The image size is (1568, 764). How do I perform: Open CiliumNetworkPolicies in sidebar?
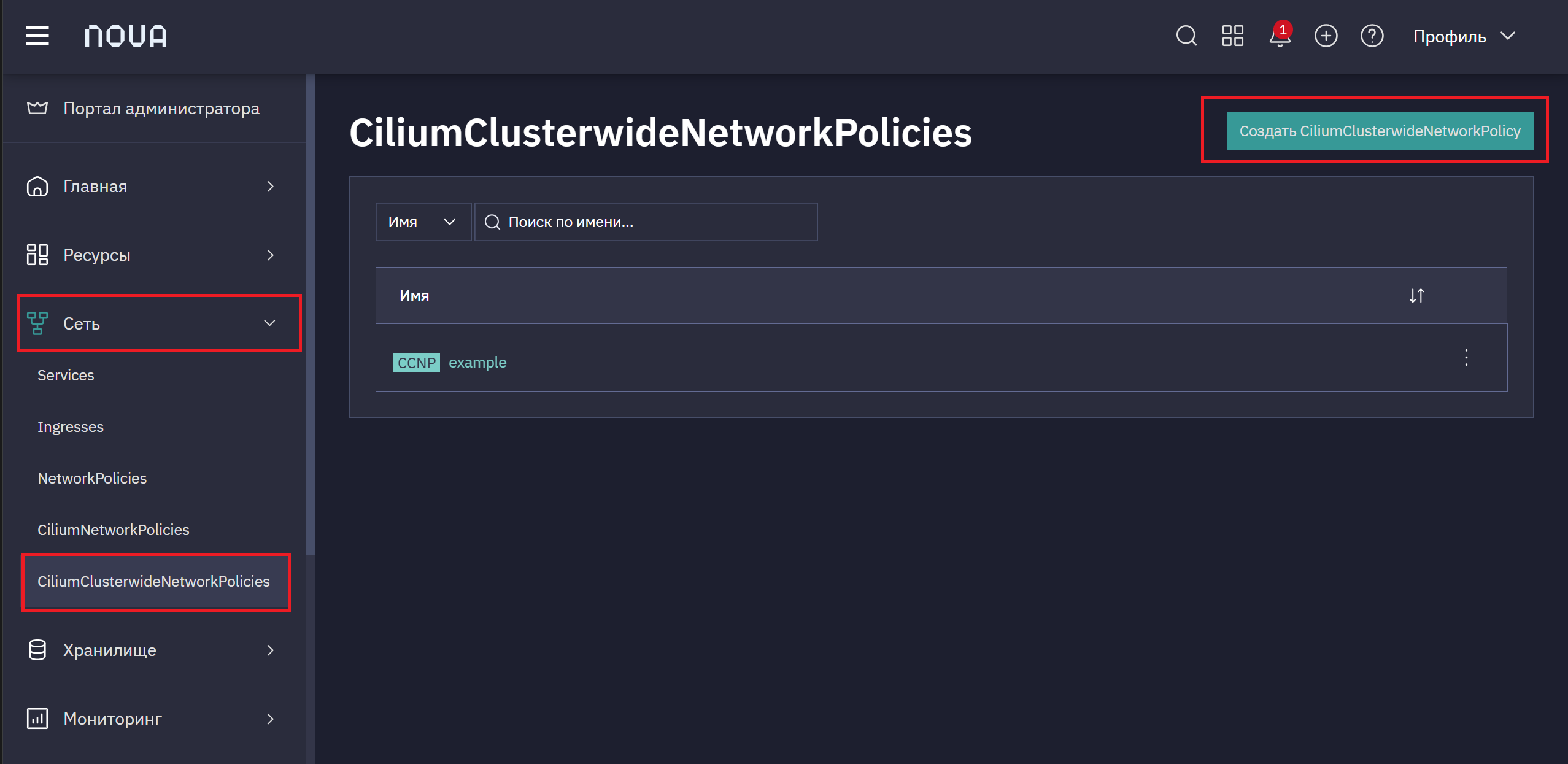114,530
